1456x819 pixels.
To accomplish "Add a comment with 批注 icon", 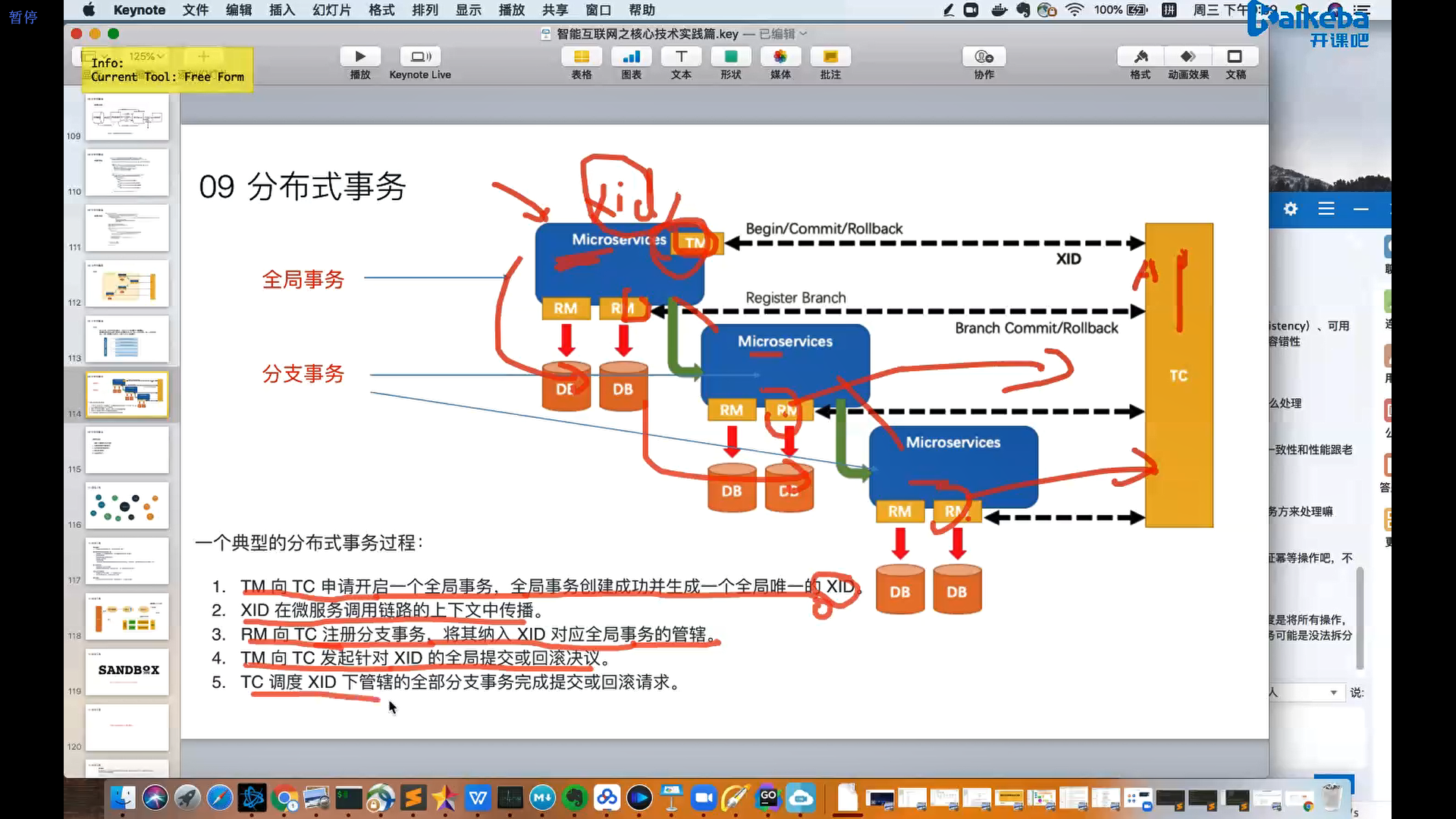I will [x=830, y=57].
